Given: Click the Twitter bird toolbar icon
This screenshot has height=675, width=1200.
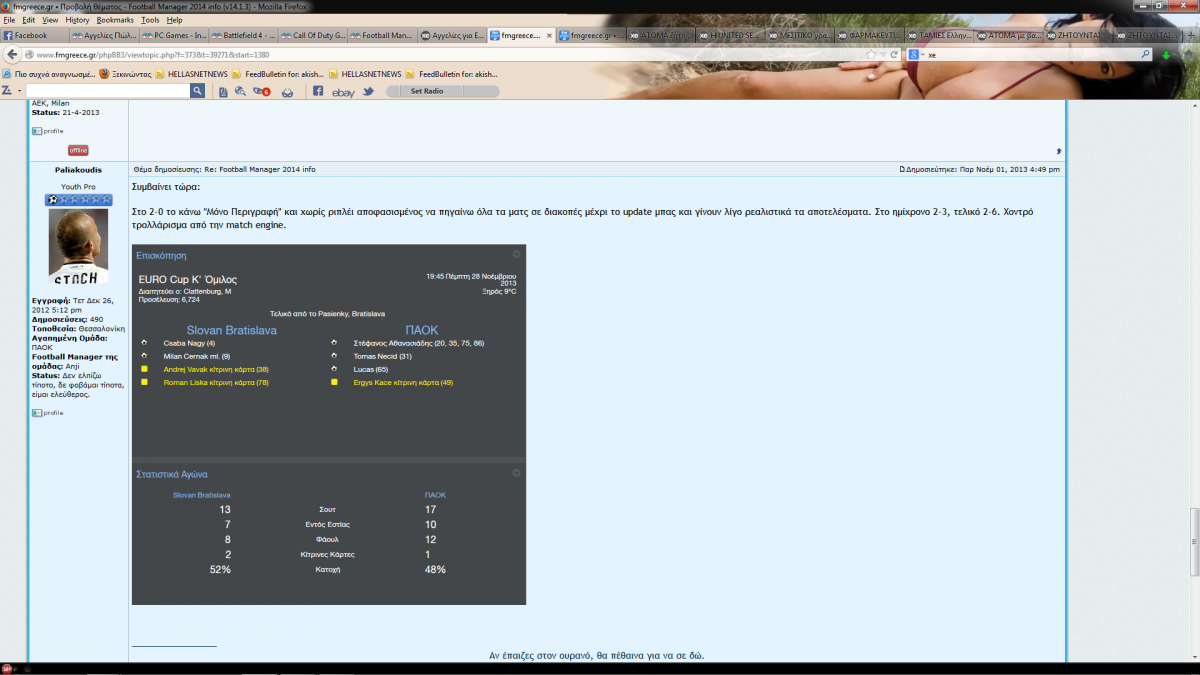Looking at the screenshot, I should 368,91.
